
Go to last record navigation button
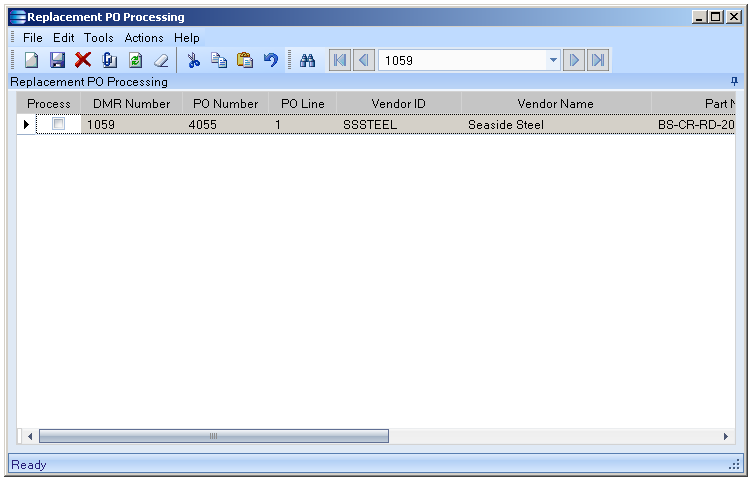[x=598, y=60]
